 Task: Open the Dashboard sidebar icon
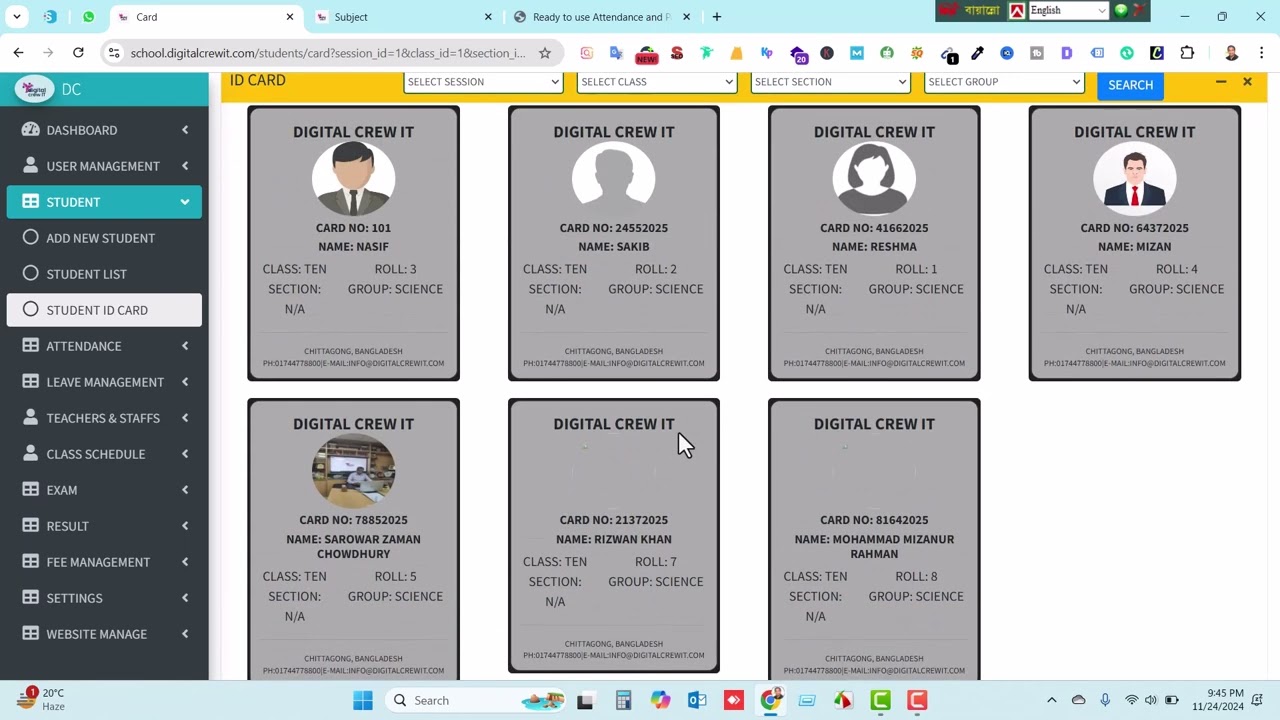(x=30, y=130)
